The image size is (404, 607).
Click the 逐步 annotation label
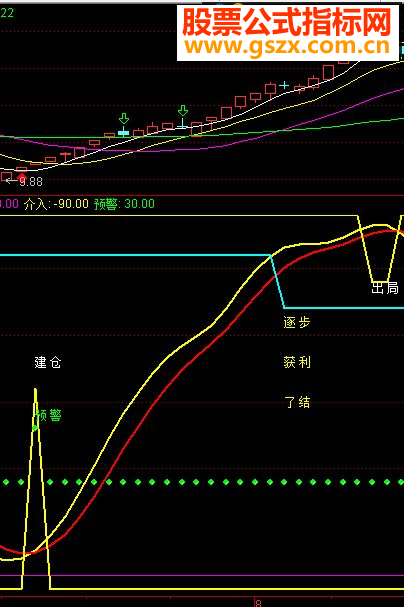(x=297, y=322)
